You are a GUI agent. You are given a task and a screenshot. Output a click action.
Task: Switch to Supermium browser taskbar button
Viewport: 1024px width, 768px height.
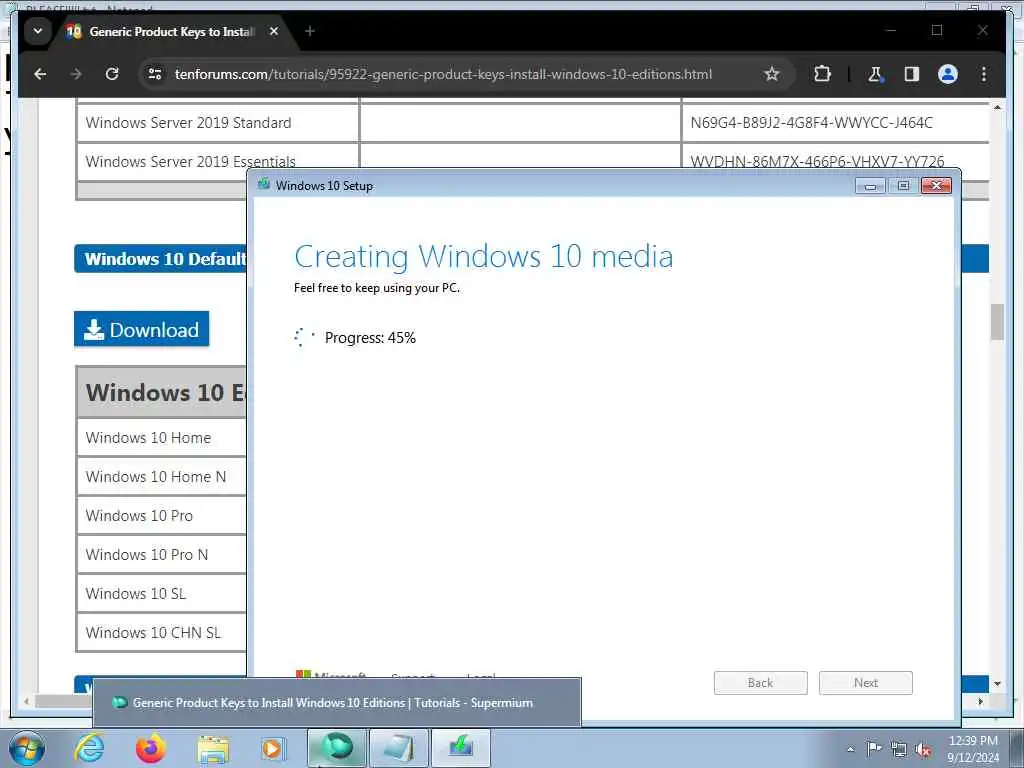(x=337, y=748)
